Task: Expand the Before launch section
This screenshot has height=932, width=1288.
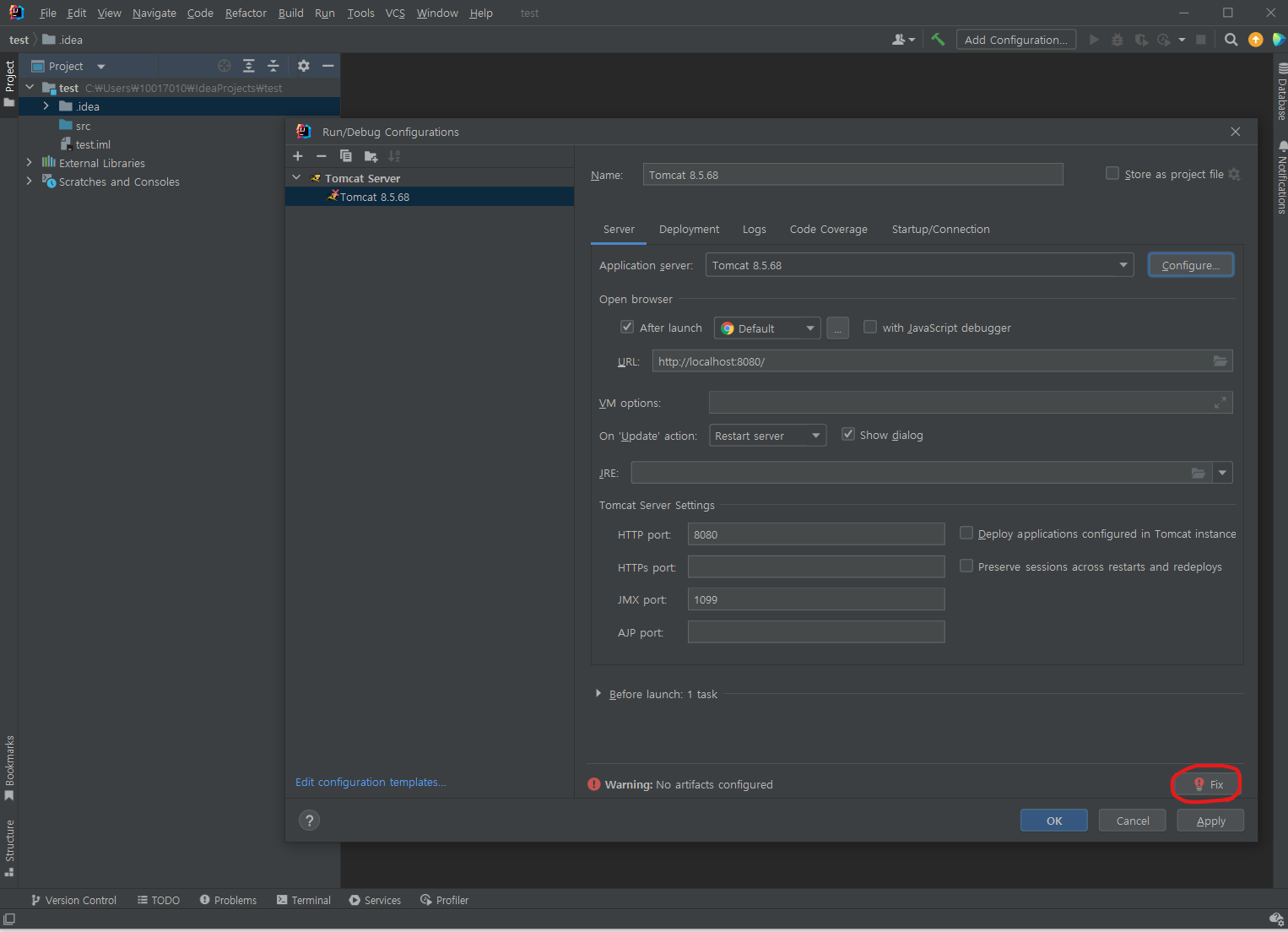Action: [x=598, y=693]
